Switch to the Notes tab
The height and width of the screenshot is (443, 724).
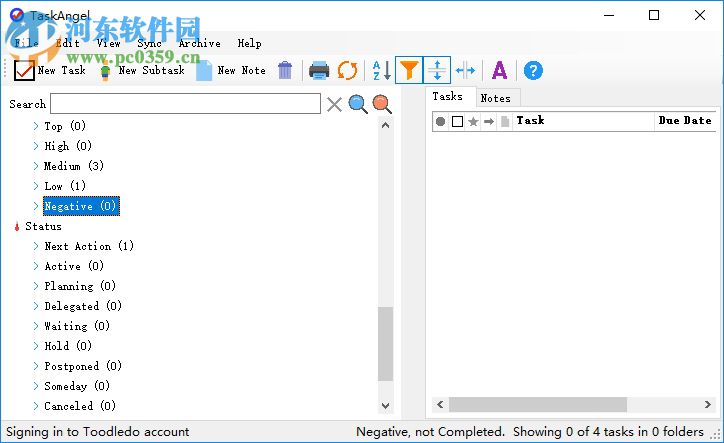496,98
